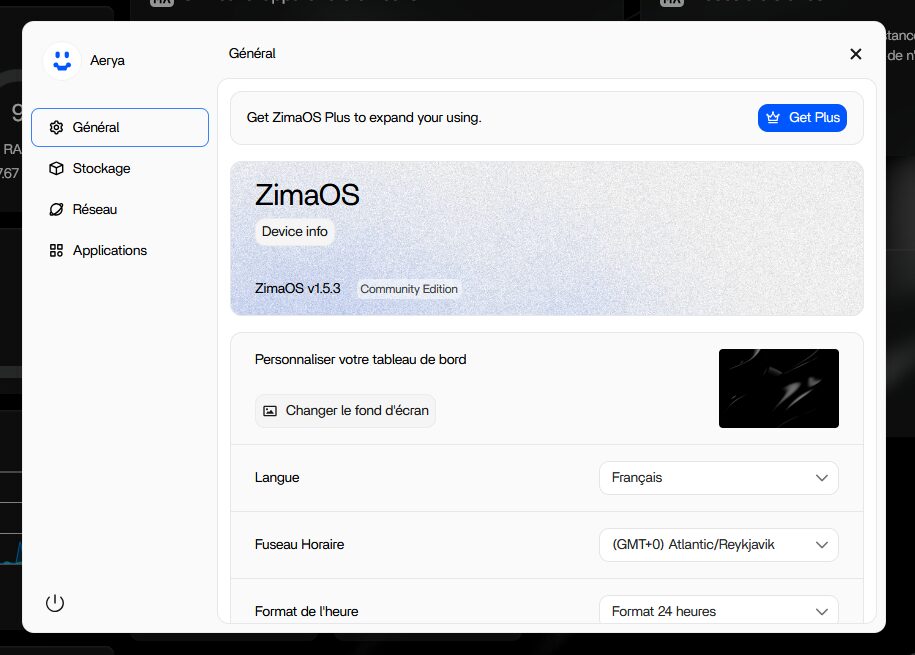Open the Langue dropdown showing Français
Image resolution: width=915 pixels, height=655 pixels.
pyautogui.click(x=718, y=477)
